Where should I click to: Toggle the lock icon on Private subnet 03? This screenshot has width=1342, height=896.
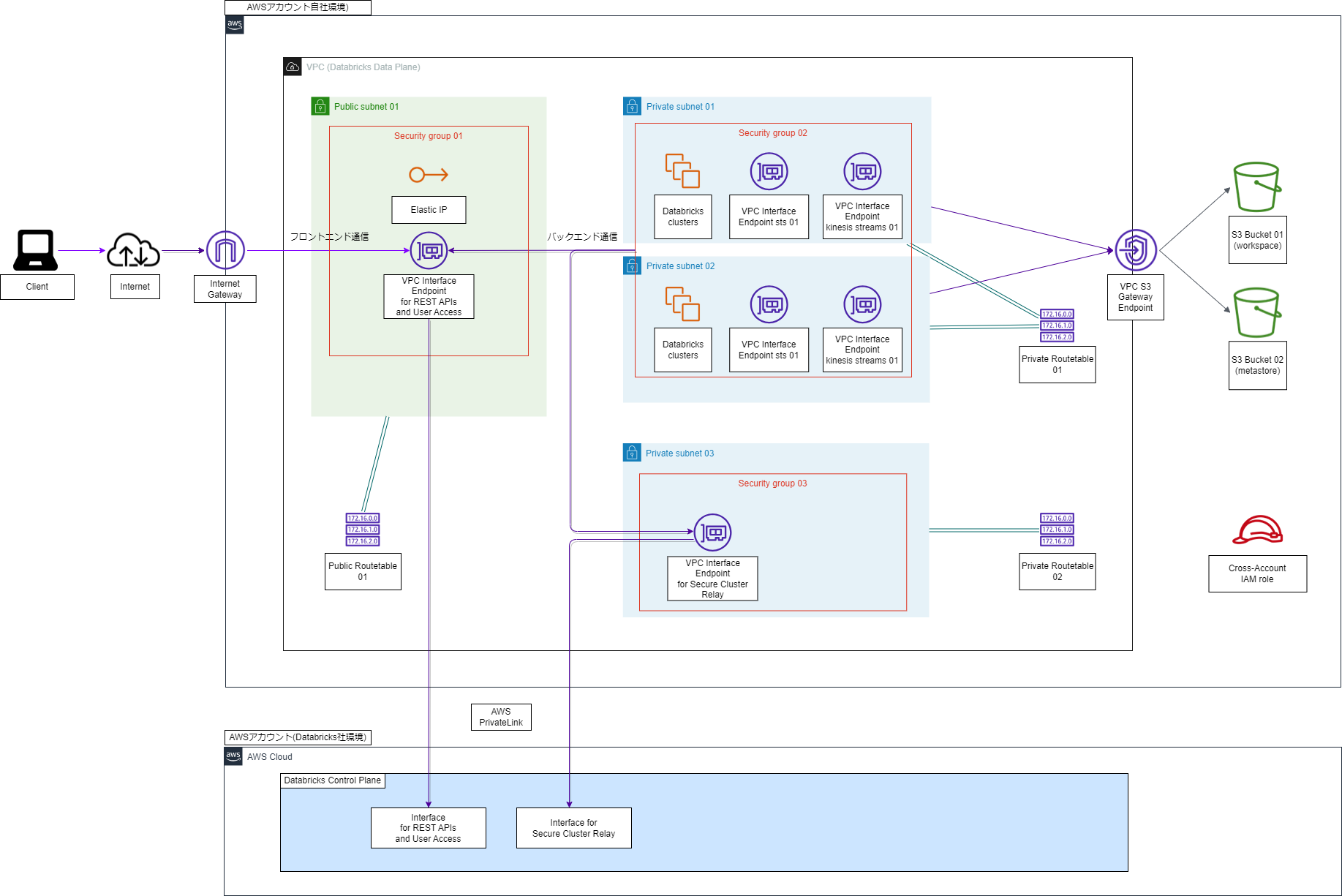(631, 452)
